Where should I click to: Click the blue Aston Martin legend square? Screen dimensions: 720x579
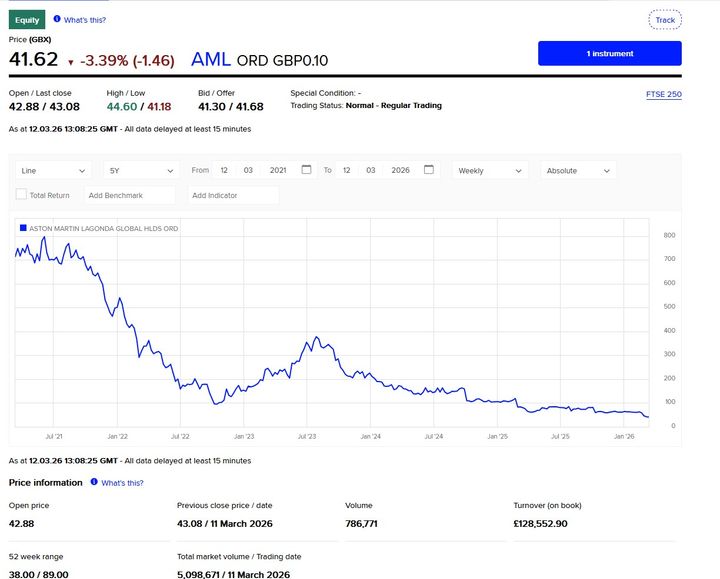[x=23, y=228]
